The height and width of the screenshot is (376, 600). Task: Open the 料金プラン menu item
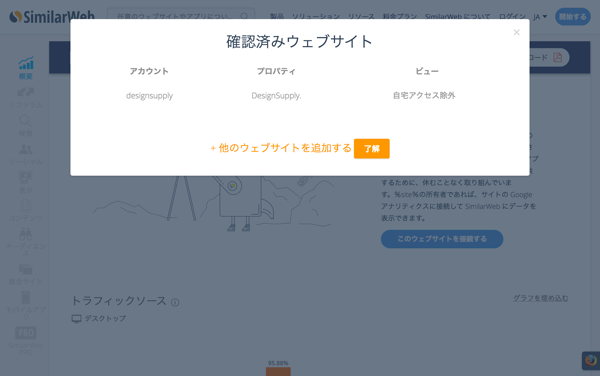click(399, 16)
